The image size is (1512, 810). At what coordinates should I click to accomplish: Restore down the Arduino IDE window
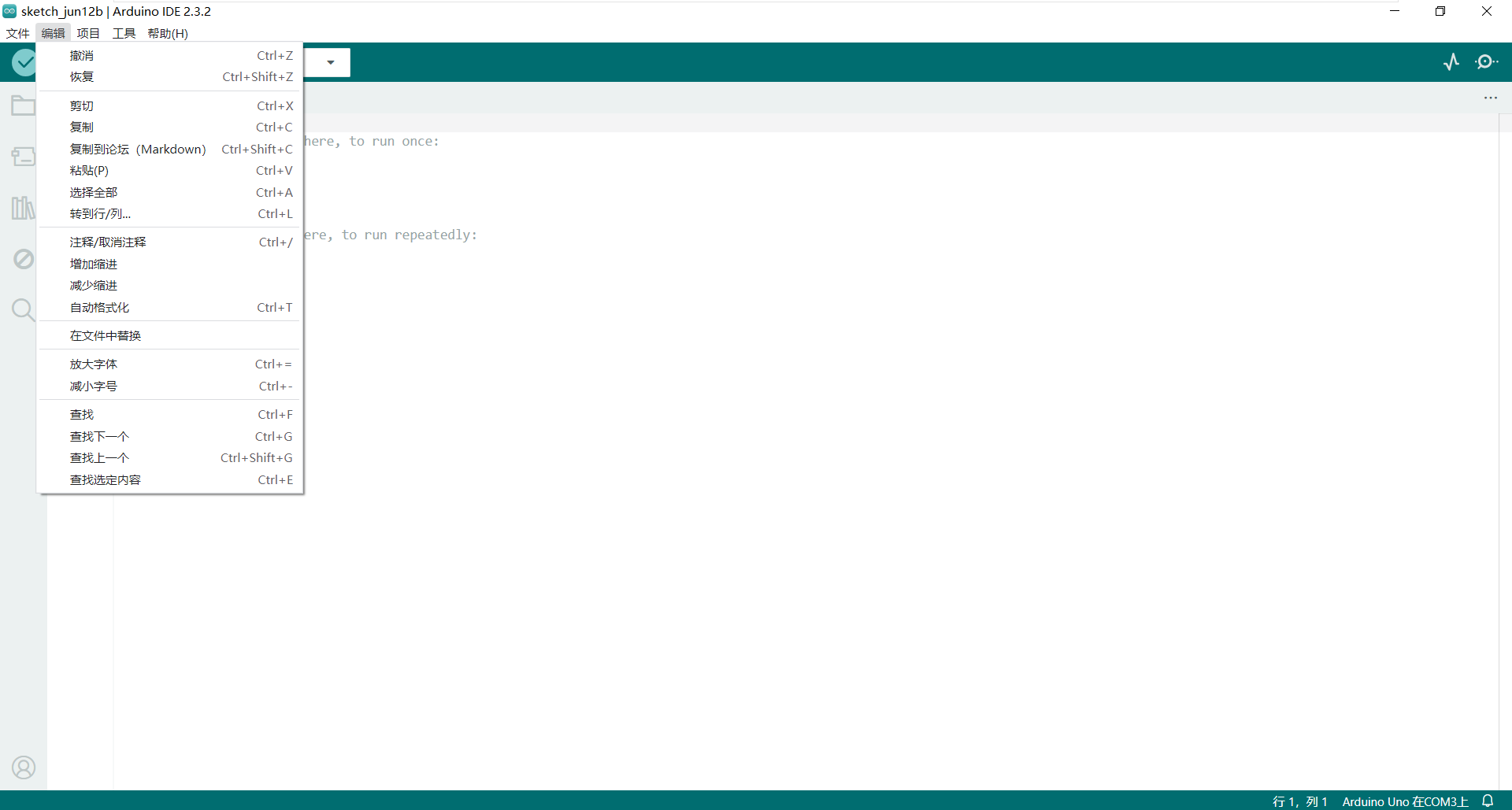1440,11
